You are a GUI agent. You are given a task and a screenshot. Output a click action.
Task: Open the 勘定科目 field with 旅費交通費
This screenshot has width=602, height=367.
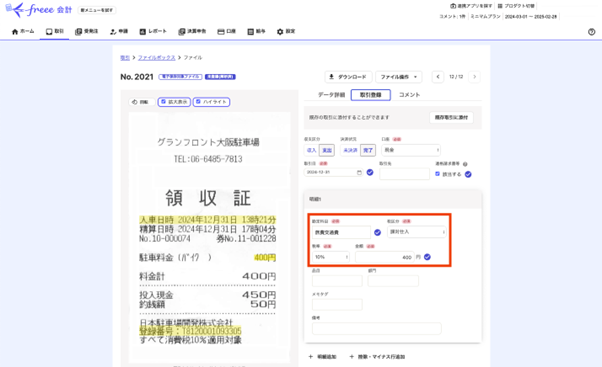click(341, 232)
